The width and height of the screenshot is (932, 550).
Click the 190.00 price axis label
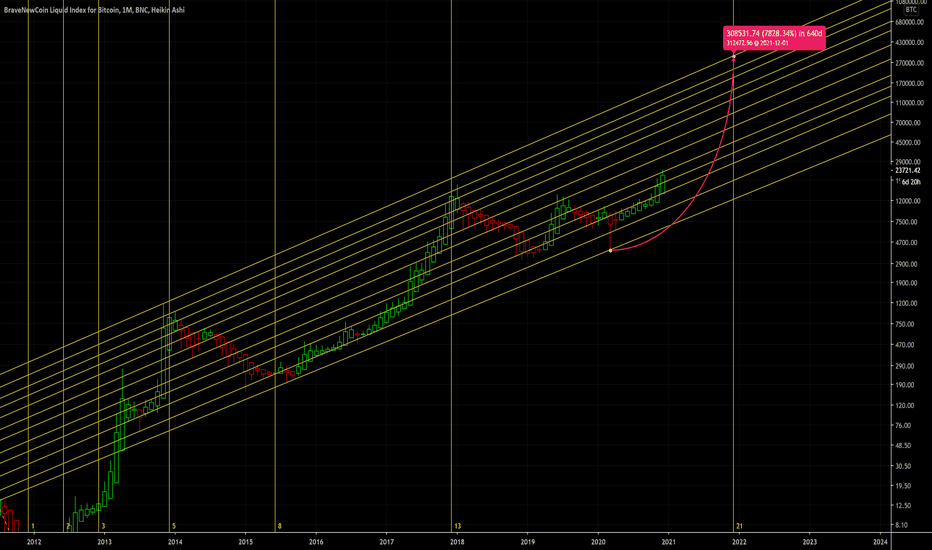[906, 385]
